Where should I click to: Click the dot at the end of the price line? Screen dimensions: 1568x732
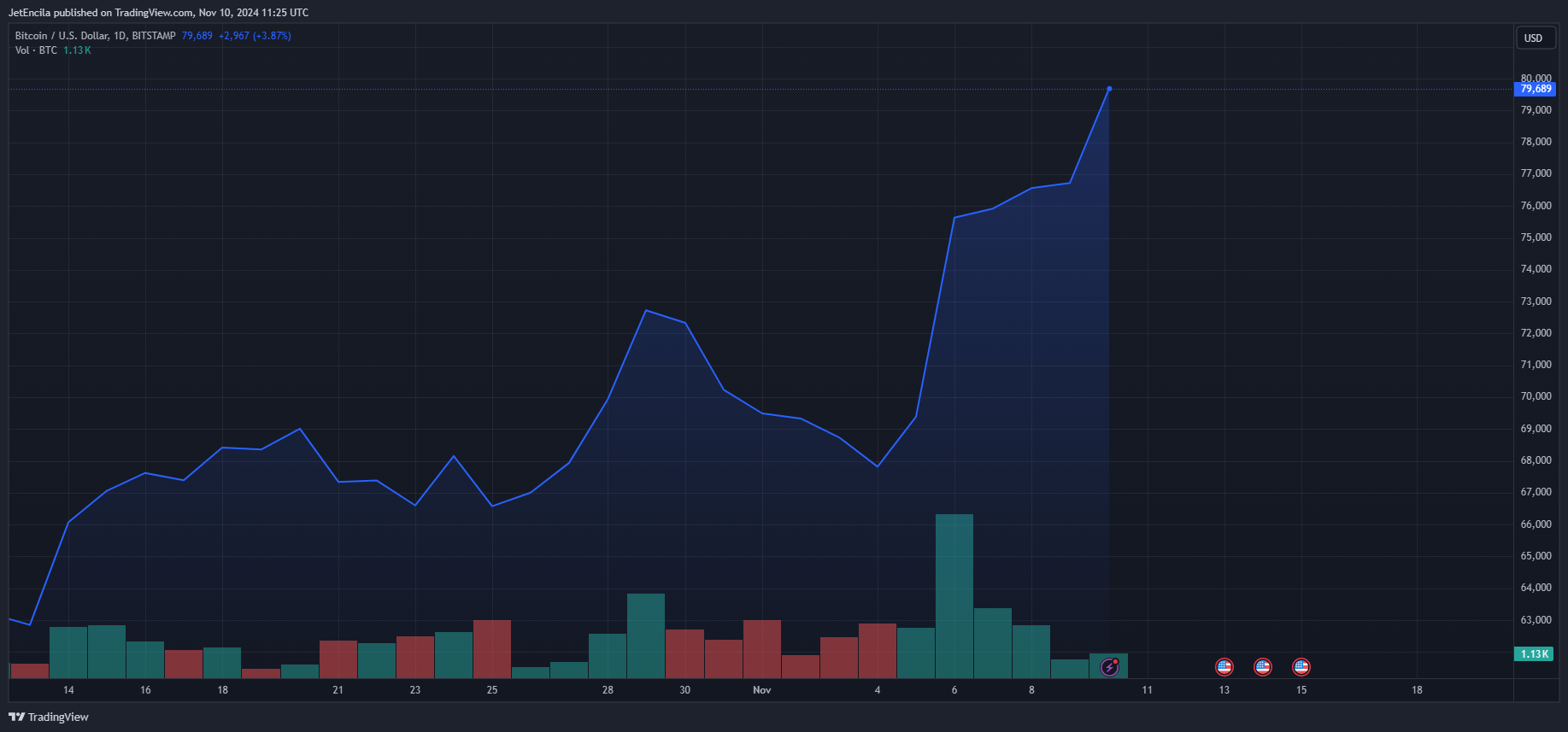click(1109, 89)
